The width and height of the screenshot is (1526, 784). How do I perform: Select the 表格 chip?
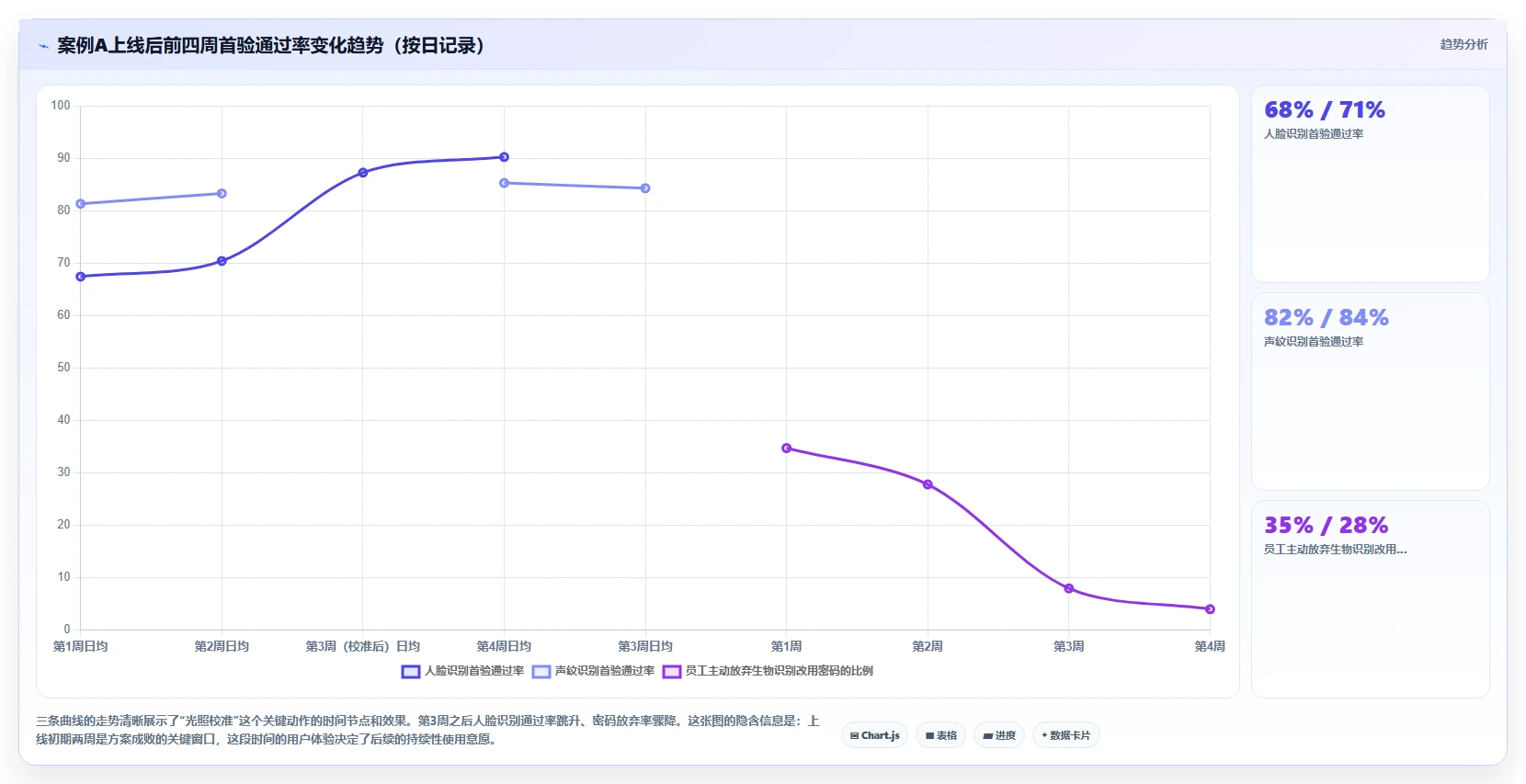[941, 735]
